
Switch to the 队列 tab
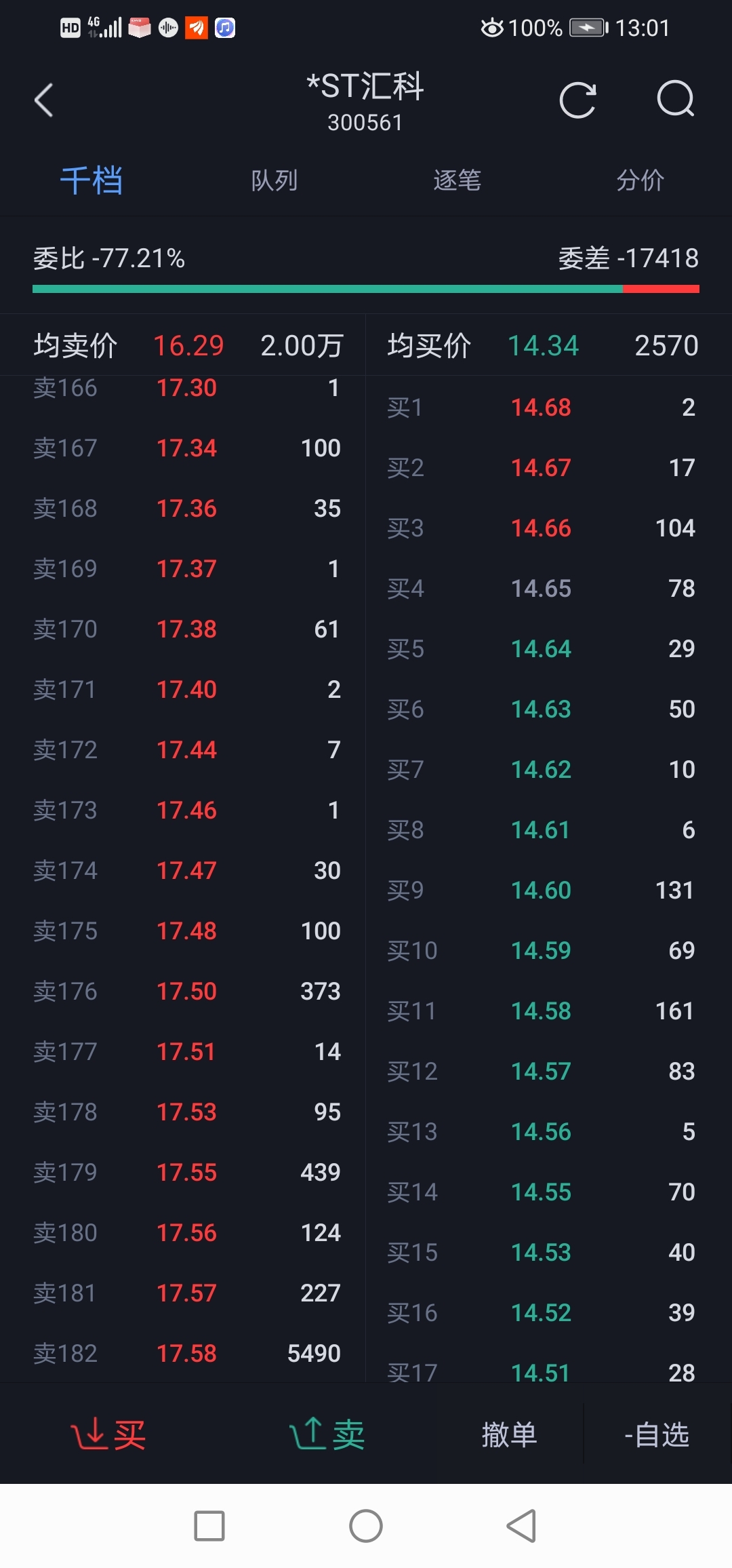pos(274,180)
